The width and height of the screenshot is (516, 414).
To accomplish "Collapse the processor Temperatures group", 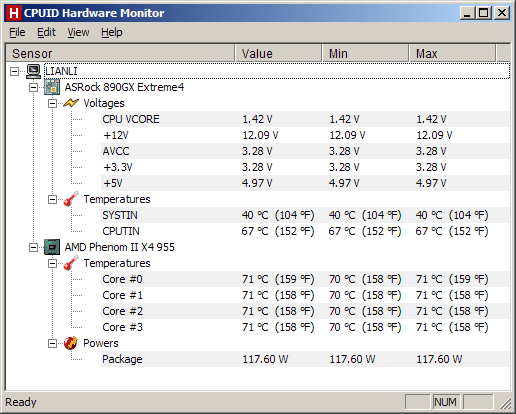I will click(52, 263).
